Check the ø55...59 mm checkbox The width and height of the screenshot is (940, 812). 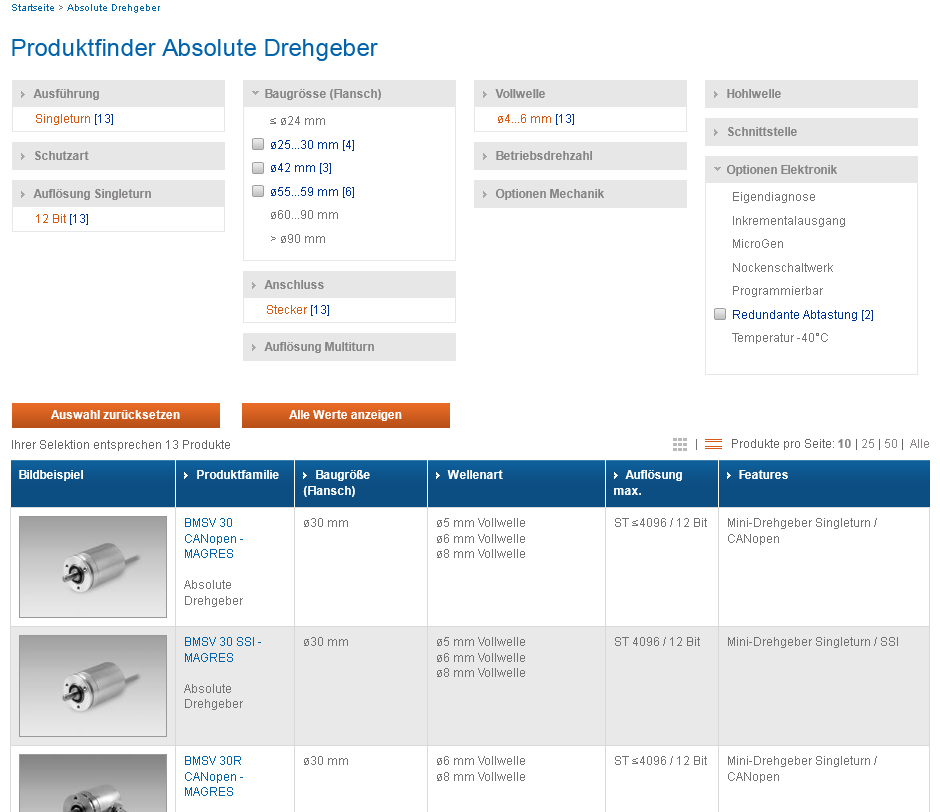point(258,191)
